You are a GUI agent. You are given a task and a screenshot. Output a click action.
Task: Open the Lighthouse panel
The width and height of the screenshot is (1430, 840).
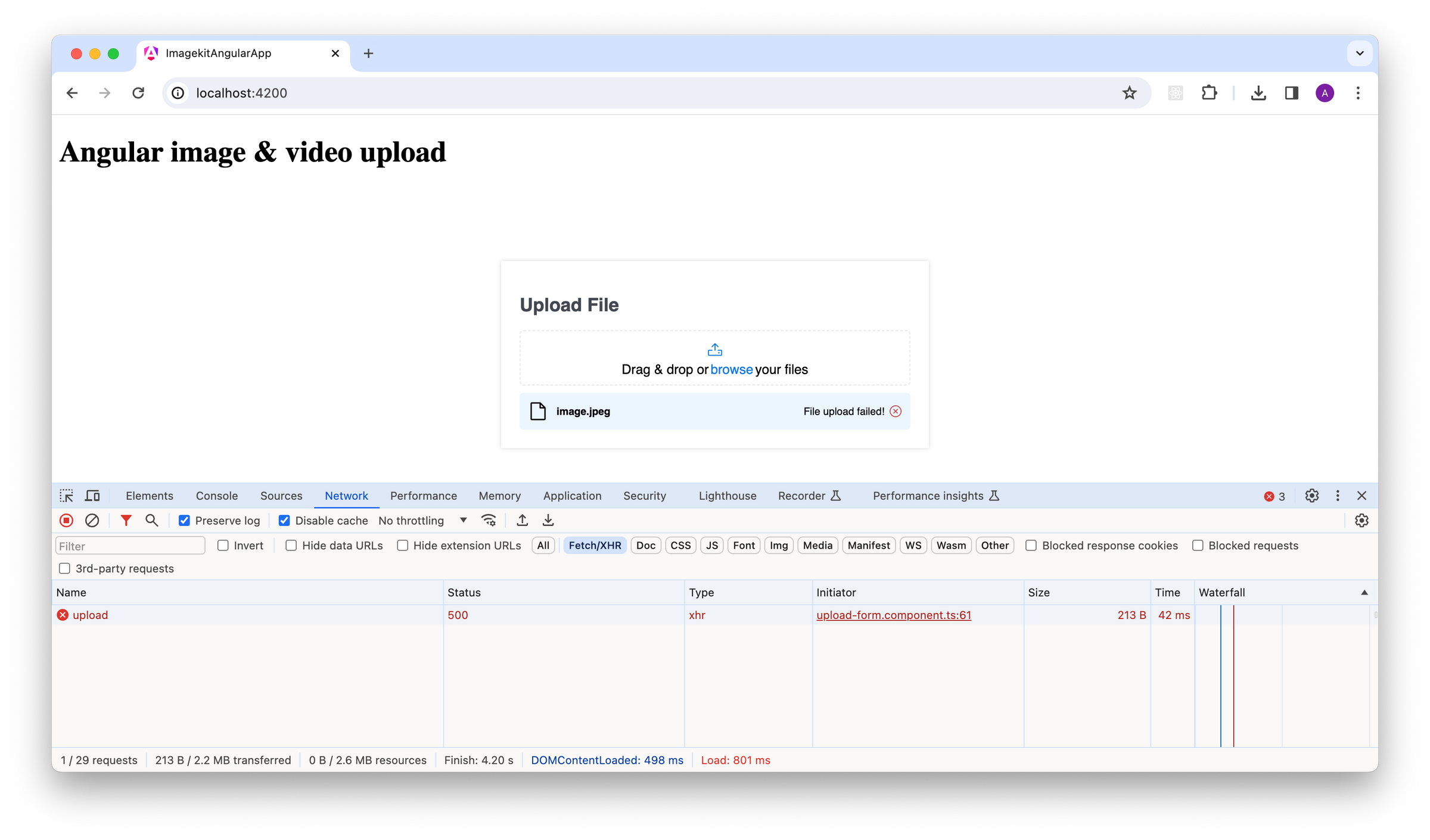pyautogui.click(x=727, y=495)
